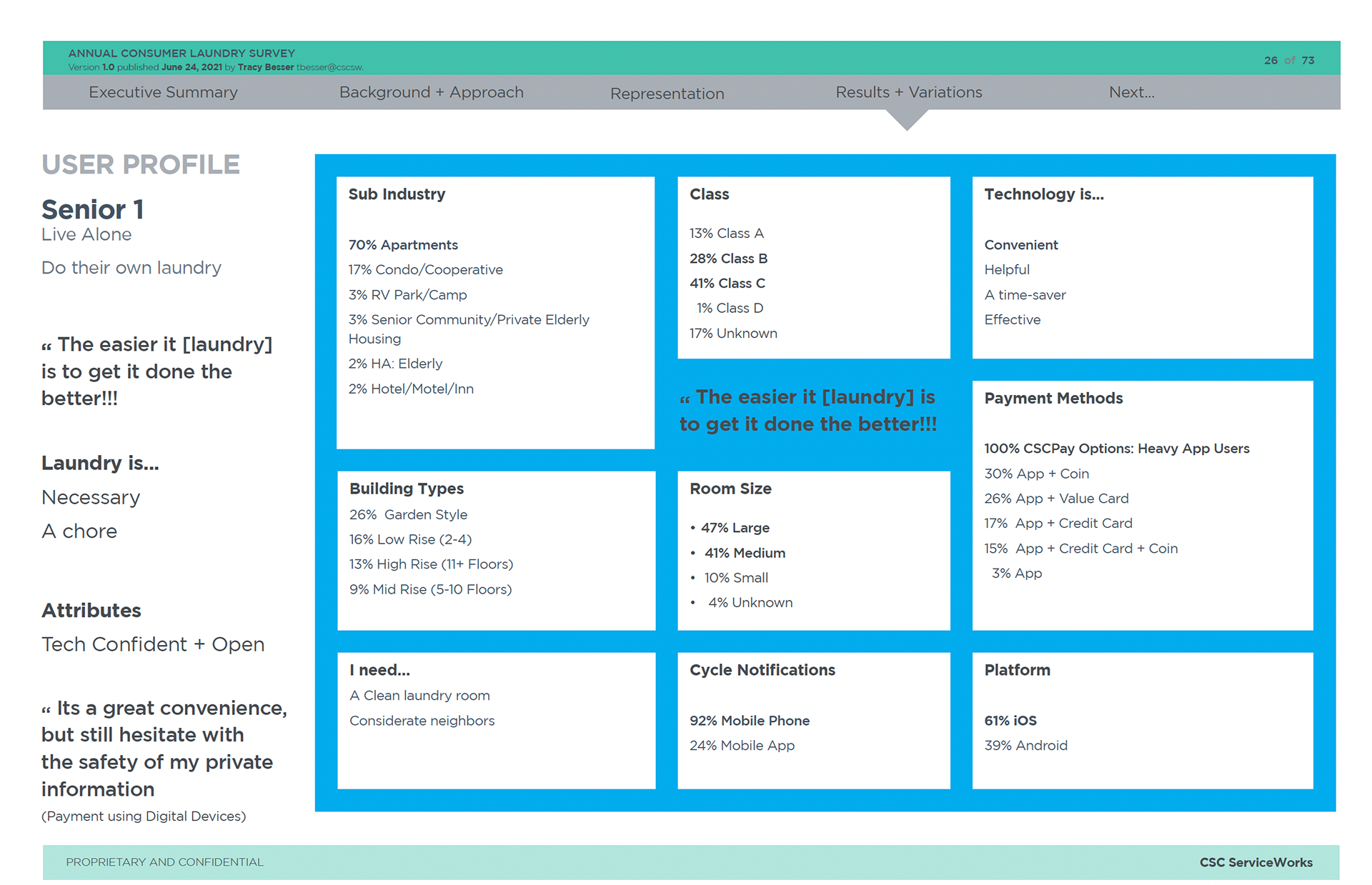Image resolution: width=1372 pixels, height=885 pixels.
Task: Click the Payment Methods card heading
Action: click(x=1053, y=399)
